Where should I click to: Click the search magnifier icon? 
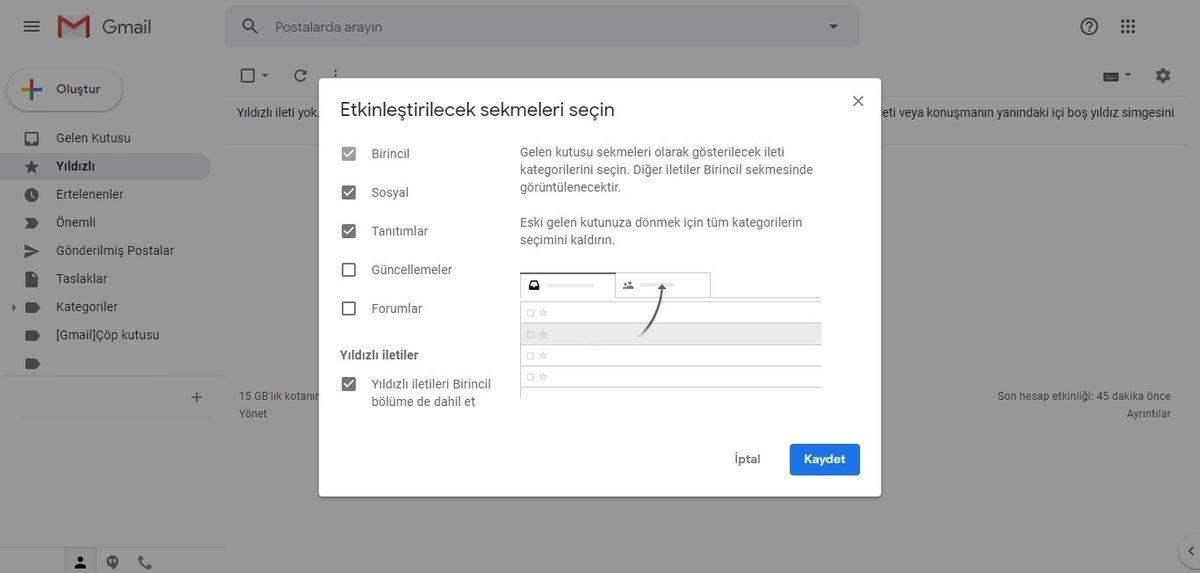[250, 26]
